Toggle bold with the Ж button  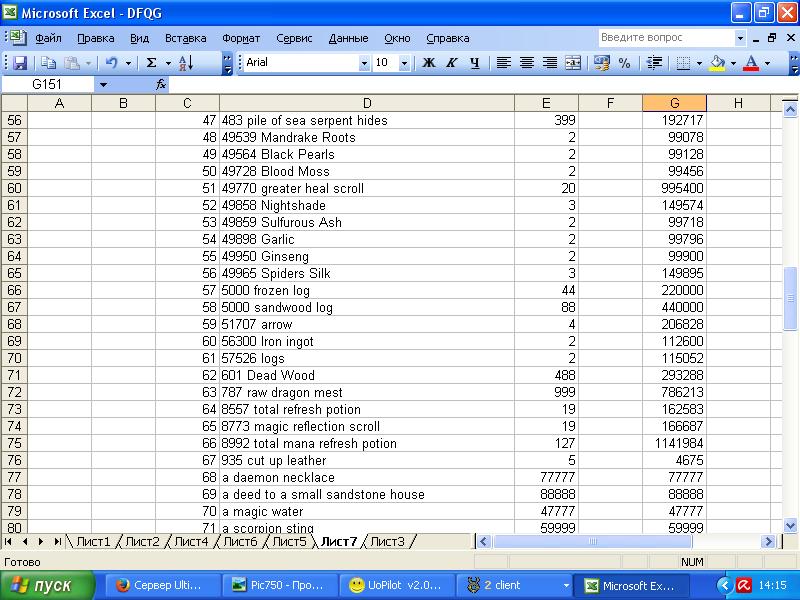(x=429, y=63)
